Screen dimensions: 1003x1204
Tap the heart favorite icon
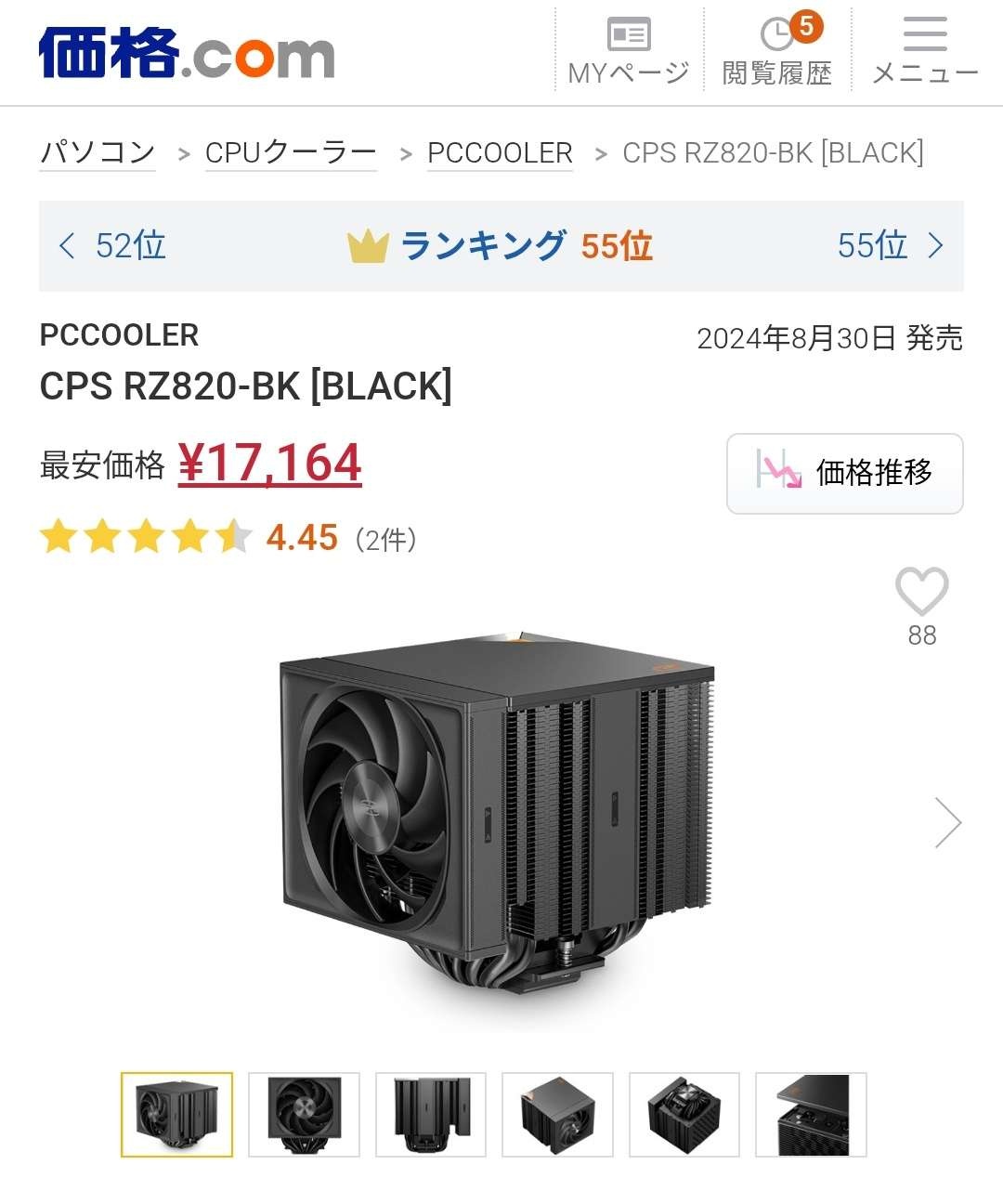[x=921, y=592]
